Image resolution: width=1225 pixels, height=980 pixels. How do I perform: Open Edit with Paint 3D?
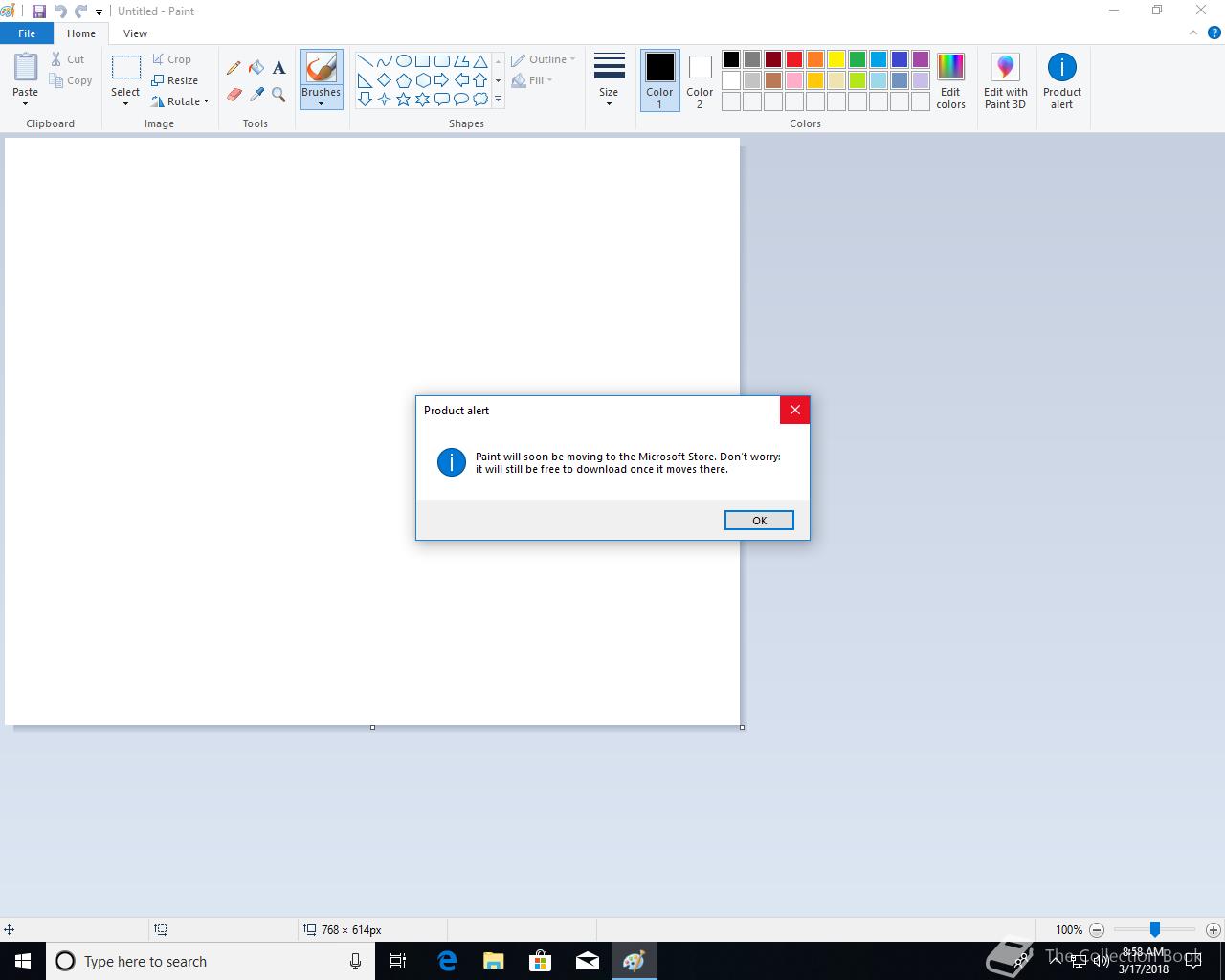1005,80
